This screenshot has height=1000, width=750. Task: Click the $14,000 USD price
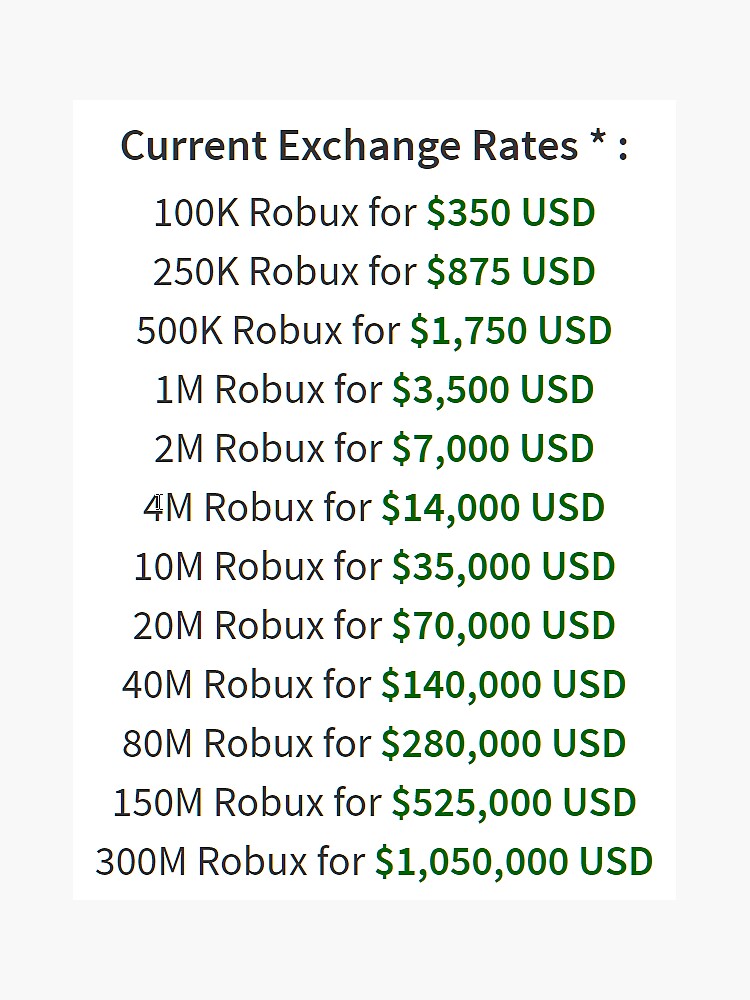click(x=493, y=508)
